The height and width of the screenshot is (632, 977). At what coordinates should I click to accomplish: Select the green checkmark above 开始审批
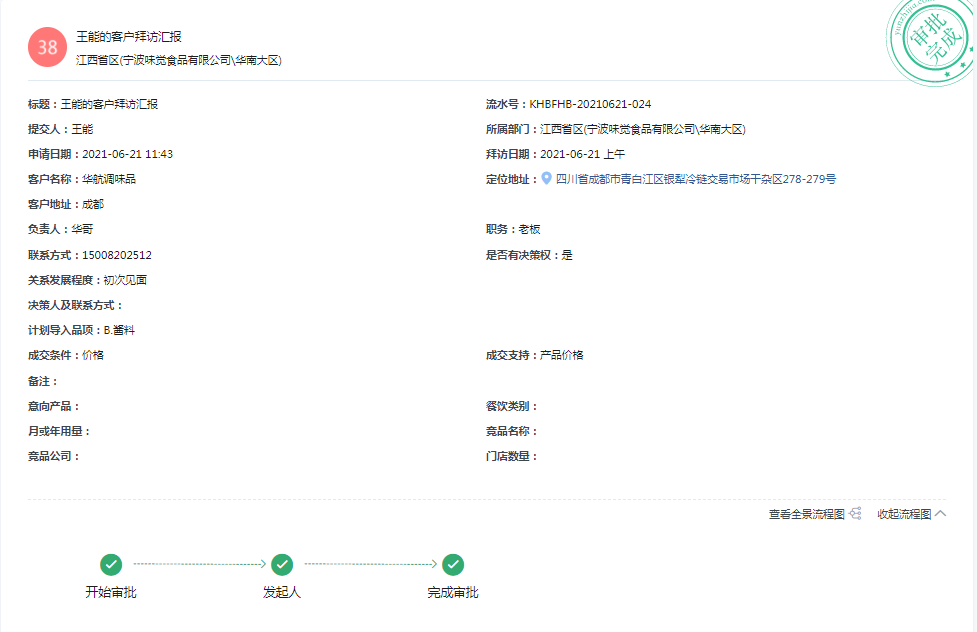coord(111,565)
